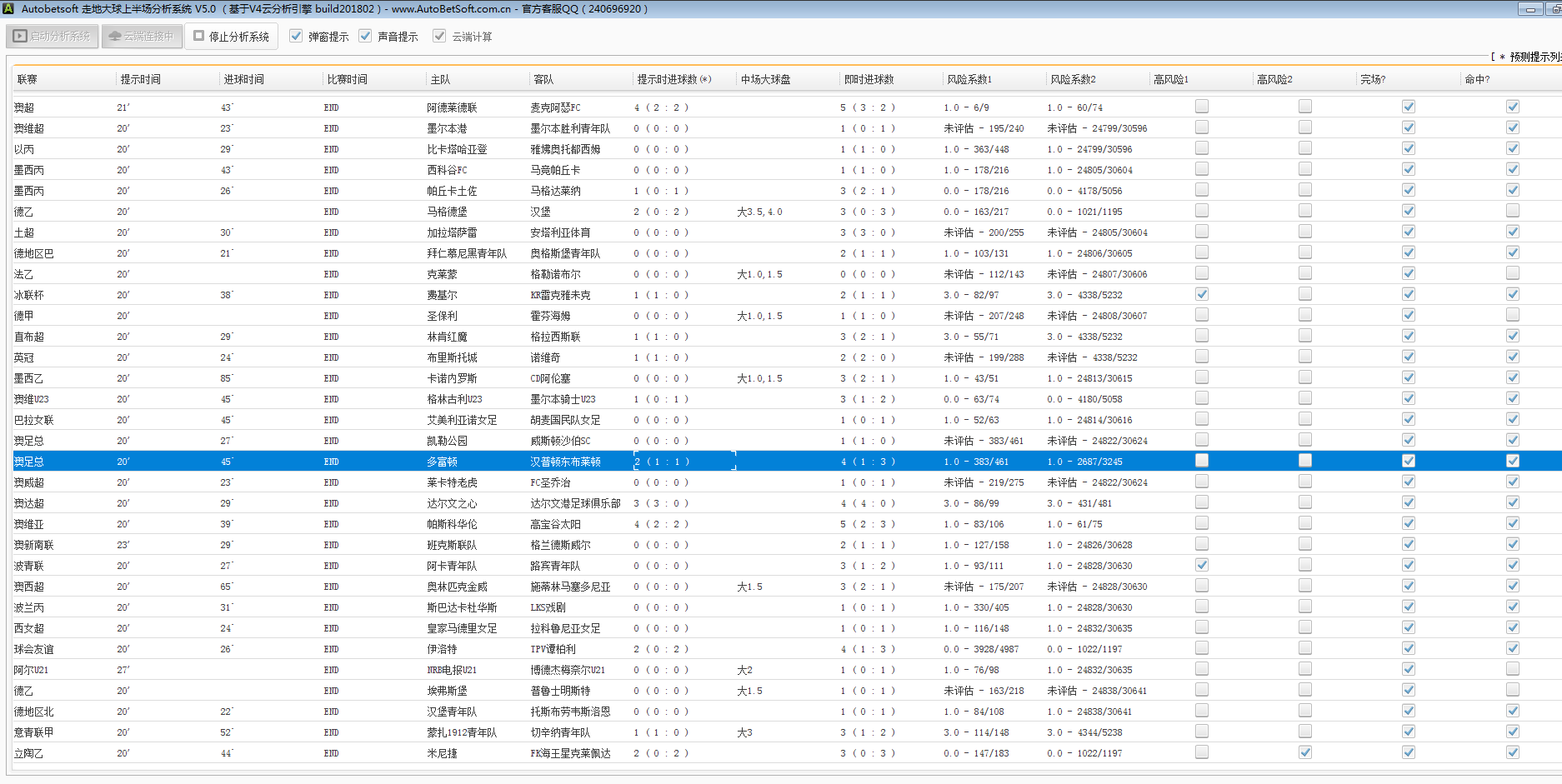This screenshot has height=784, width=1562.
Task: Select the highlighted 多富顿 match row
Action: pos(442,462)
